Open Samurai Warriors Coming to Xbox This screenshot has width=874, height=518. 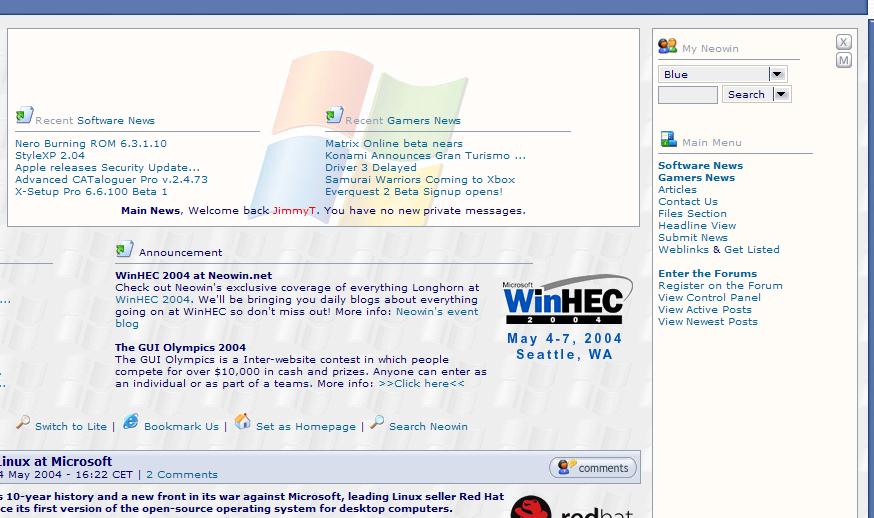point(420,180)
